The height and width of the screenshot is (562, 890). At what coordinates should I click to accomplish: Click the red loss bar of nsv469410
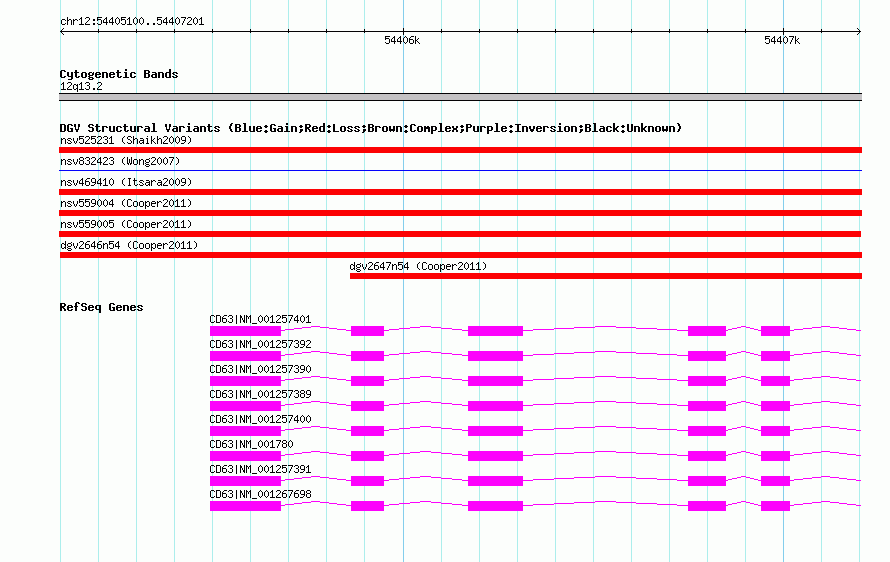coord(460,192)
